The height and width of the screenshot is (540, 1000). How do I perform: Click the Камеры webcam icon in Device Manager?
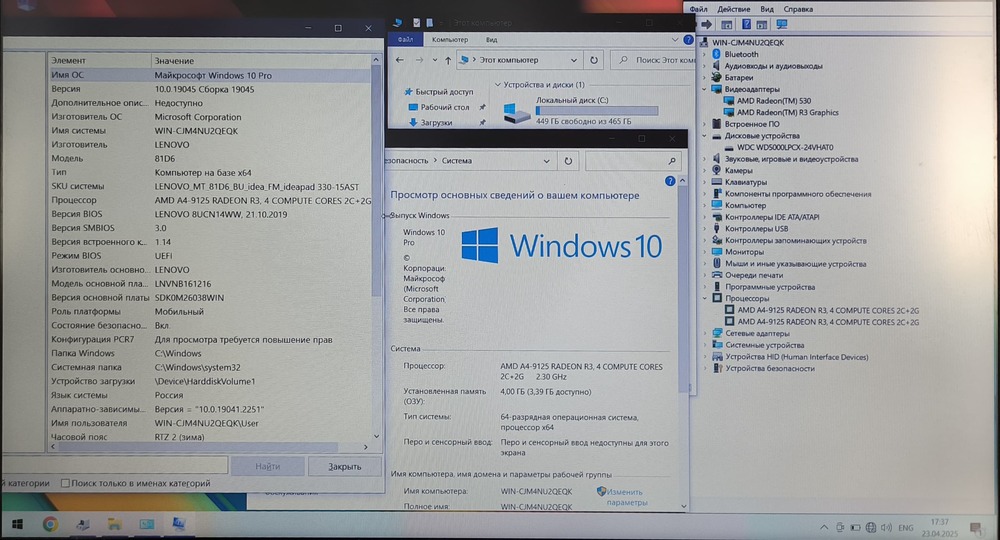pos(717,170)
